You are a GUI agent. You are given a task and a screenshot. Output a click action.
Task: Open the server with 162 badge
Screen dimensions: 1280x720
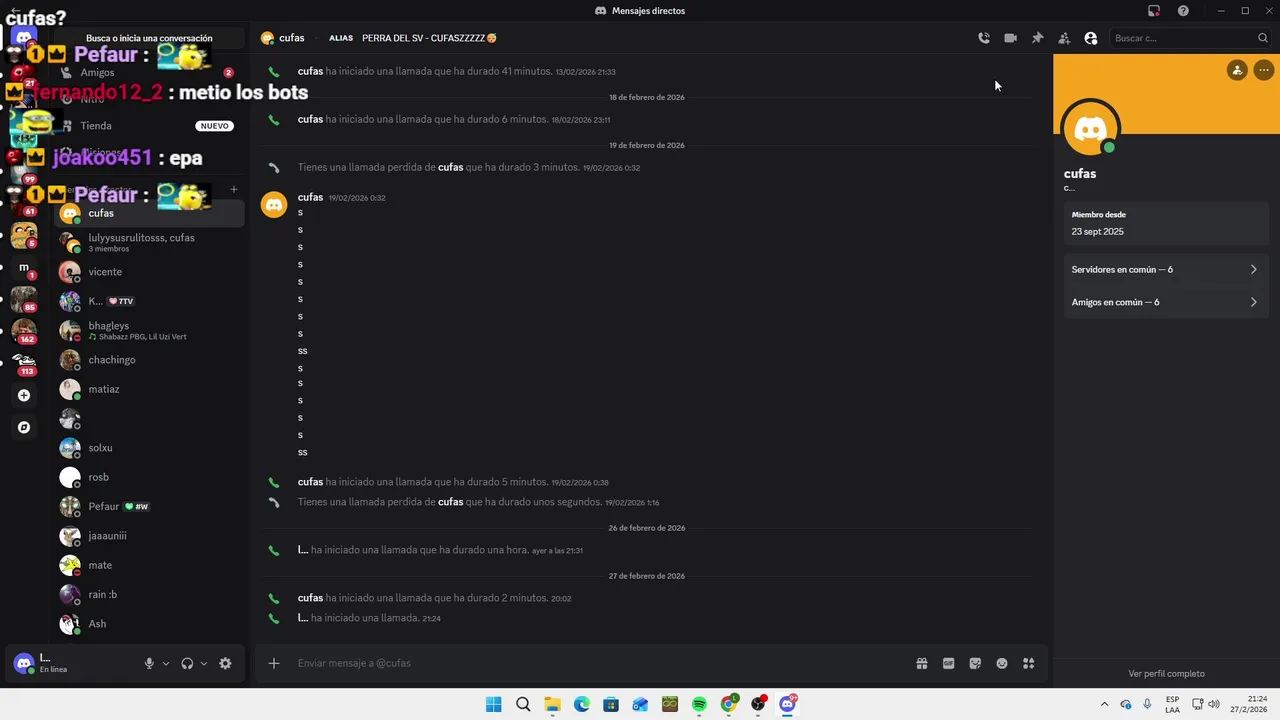24,330
